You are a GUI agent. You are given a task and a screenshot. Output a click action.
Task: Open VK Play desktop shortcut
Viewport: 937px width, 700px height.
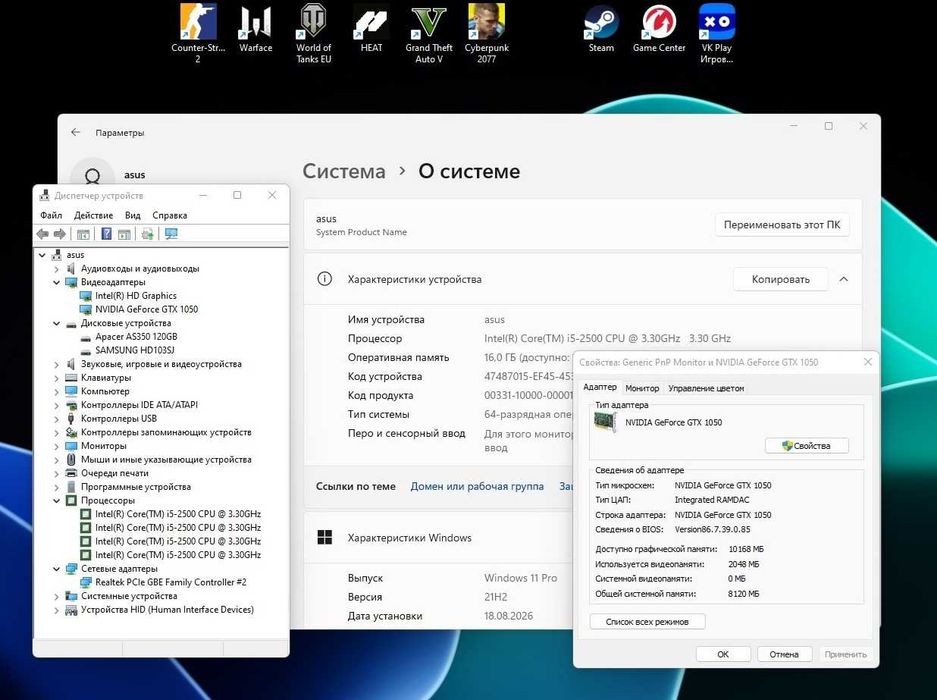tap(716, 33)
